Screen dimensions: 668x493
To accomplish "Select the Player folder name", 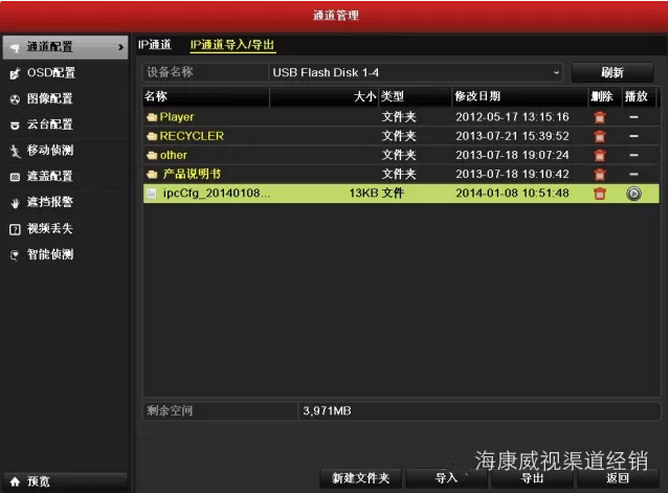I will [176, 117].
